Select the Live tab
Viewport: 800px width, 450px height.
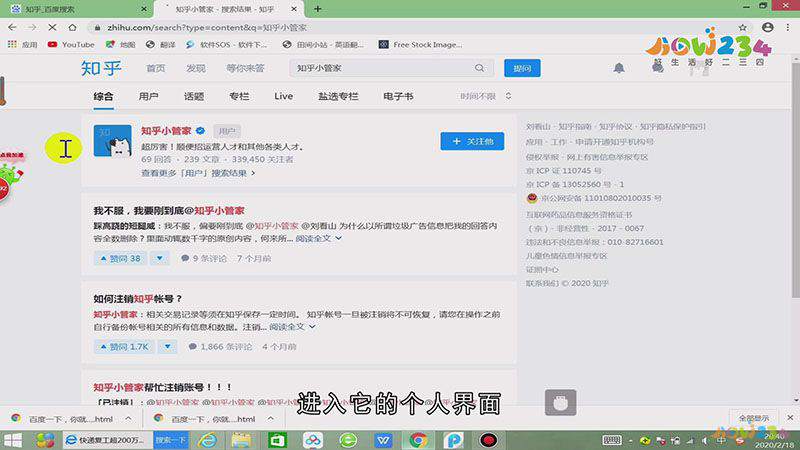pos(284,96)
